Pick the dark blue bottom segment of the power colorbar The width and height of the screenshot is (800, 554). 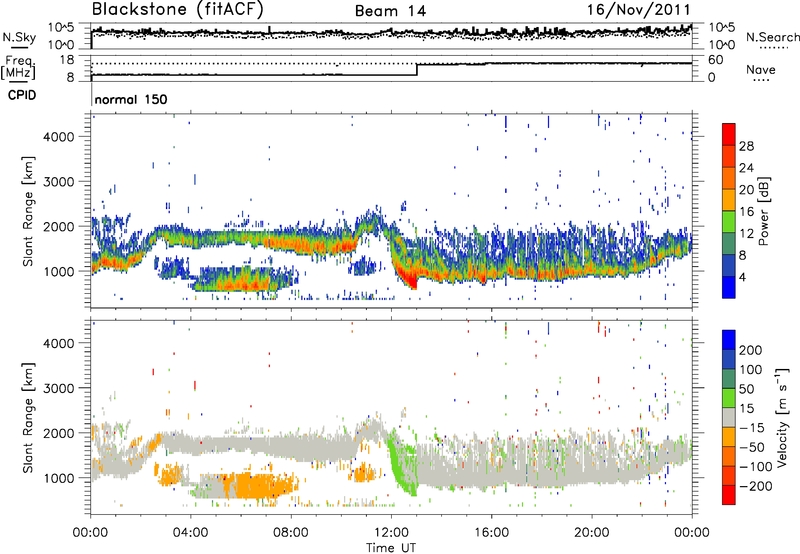tap(729, 287)
